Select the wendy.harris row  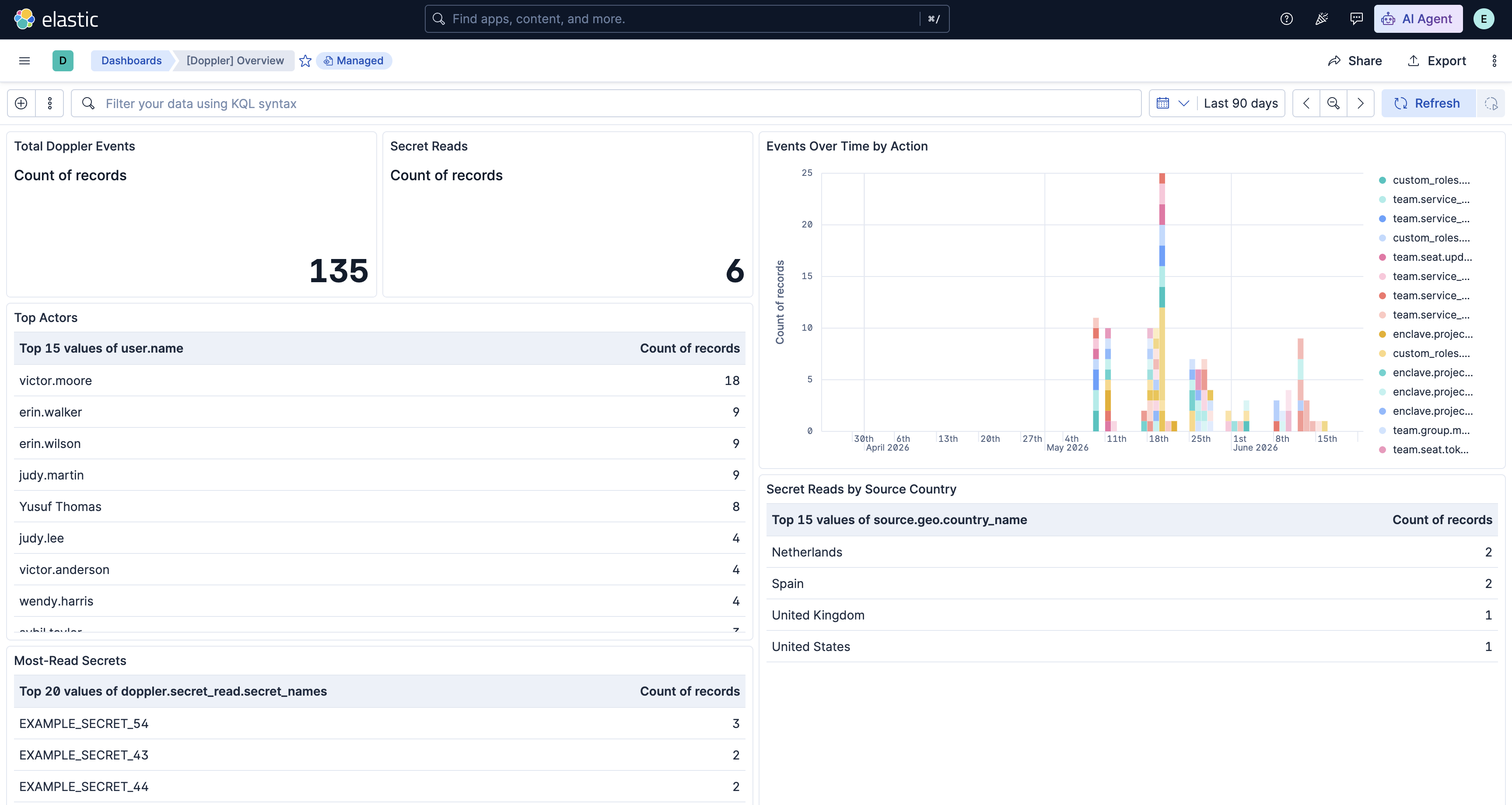[x=379, y=601]
